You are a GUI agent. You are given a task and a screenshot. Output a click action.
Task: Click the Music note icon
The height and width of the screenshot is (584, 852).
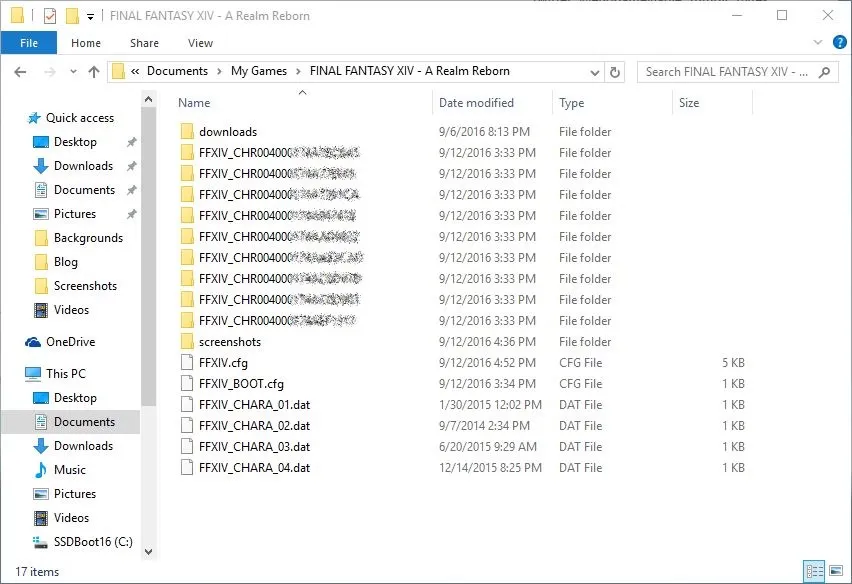[x=41, y=470]
